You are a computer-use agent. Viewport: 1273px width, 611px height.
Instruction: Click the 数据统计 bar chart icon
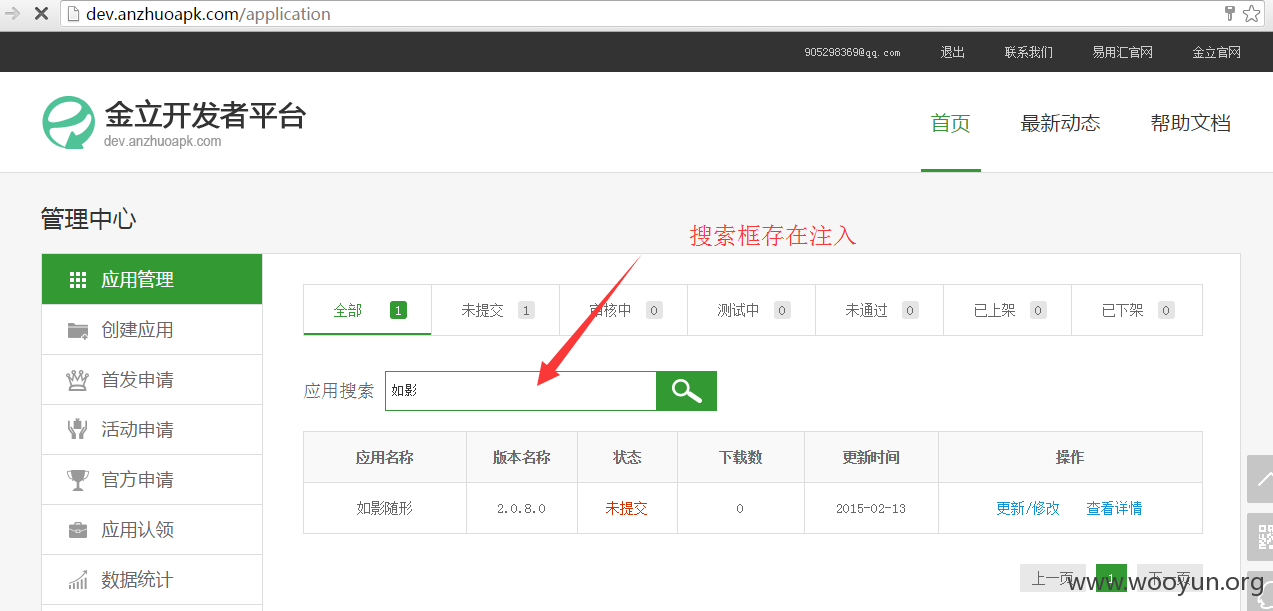[x=78, y=580]
